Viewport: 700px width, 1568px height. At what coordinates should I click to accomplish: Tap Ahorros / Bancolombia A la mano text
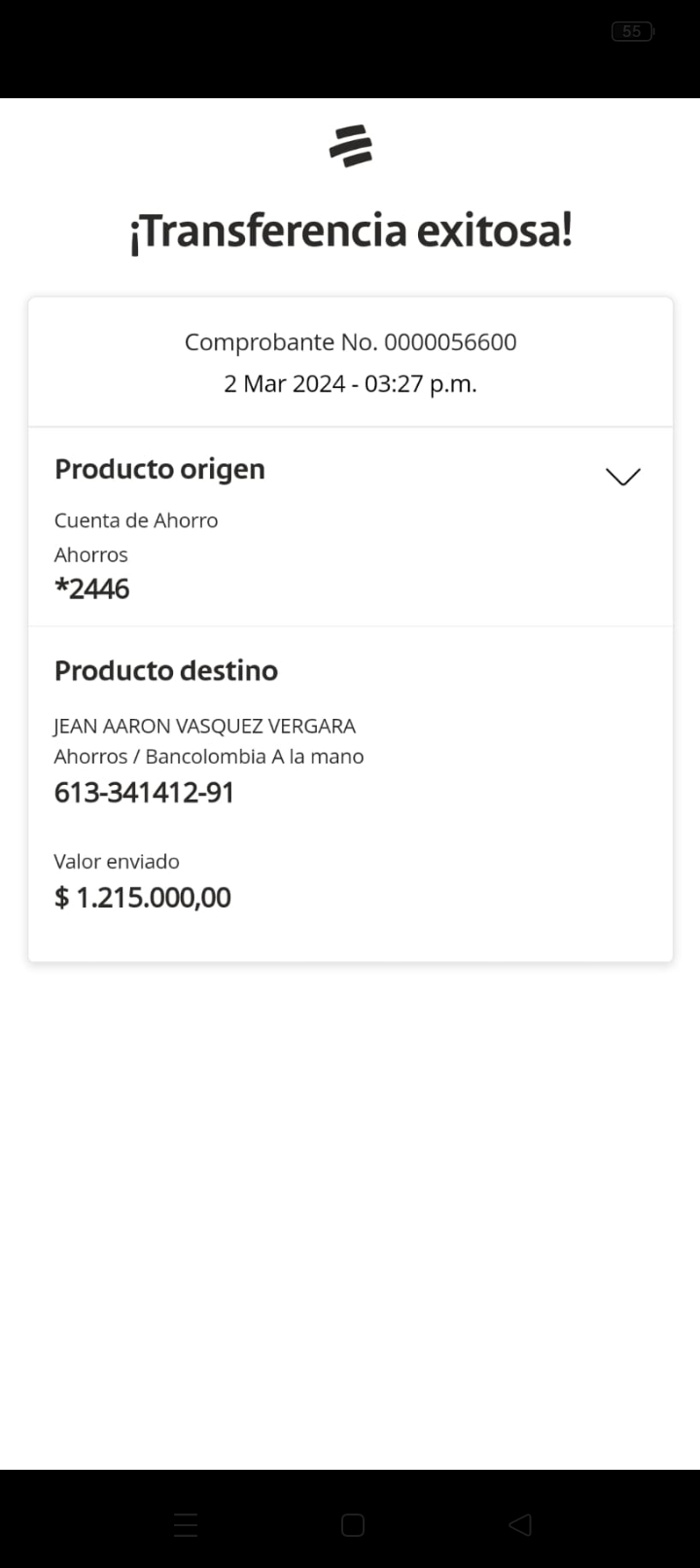[x=209, y=757]
